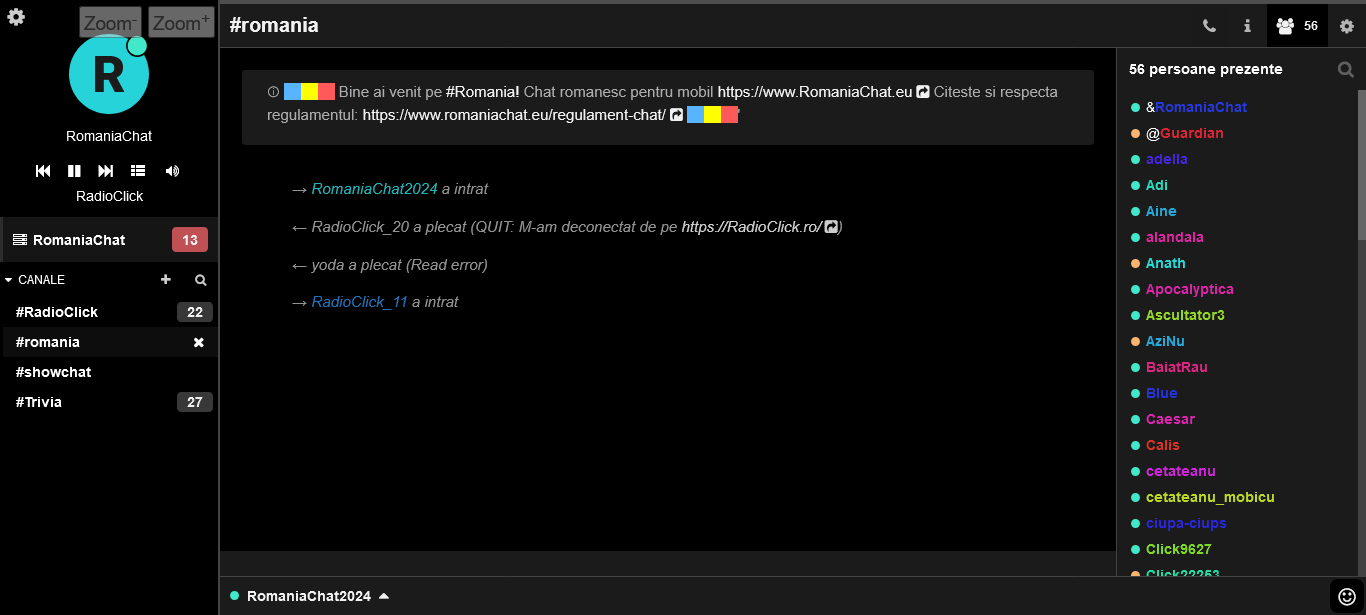This screenshot has width=1366, height=615.
Task: Search users with the magnifier icon
Action: click(1346, 69)
